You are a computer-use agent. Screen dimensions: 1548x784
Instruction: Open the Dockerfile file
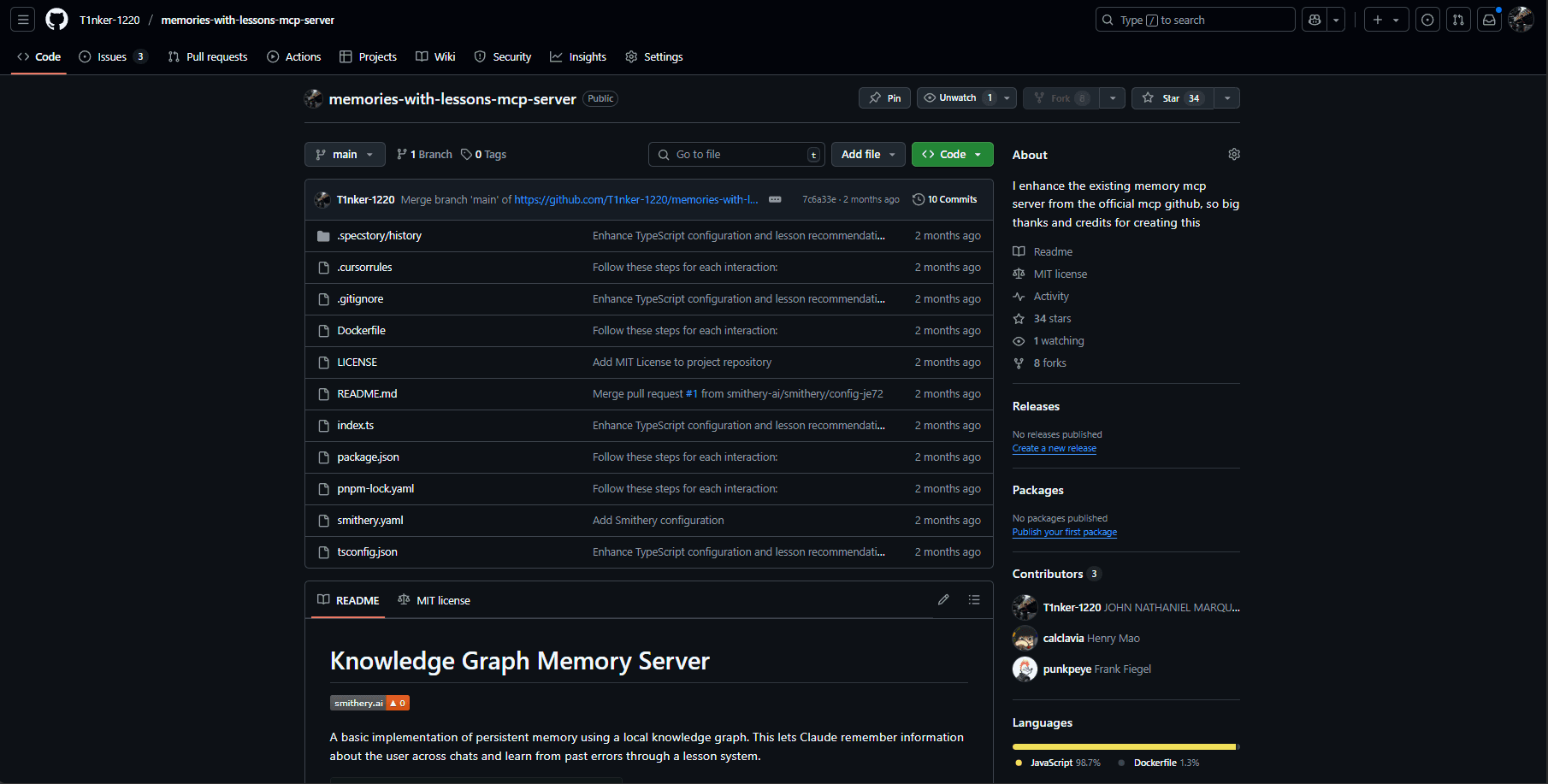pyautogui.click(x=361, y=331)
